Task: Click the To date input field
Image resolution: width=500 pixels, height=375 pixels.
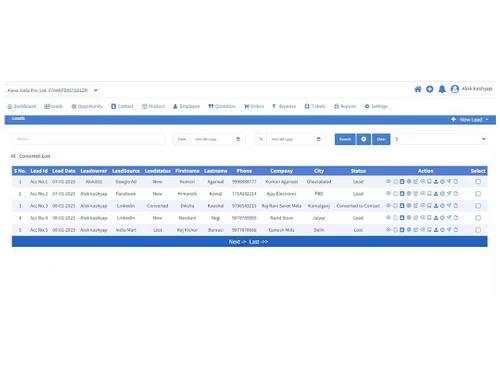Action: pyautogui.click(x=296, y=139)
